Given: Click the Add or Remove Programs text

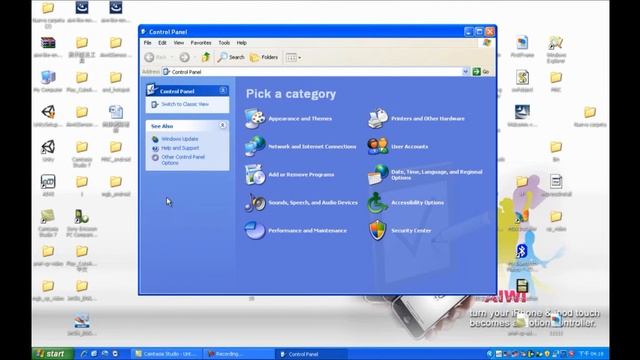Looking at the screenshot, I should pyautogui.click(x=301, y=175).
